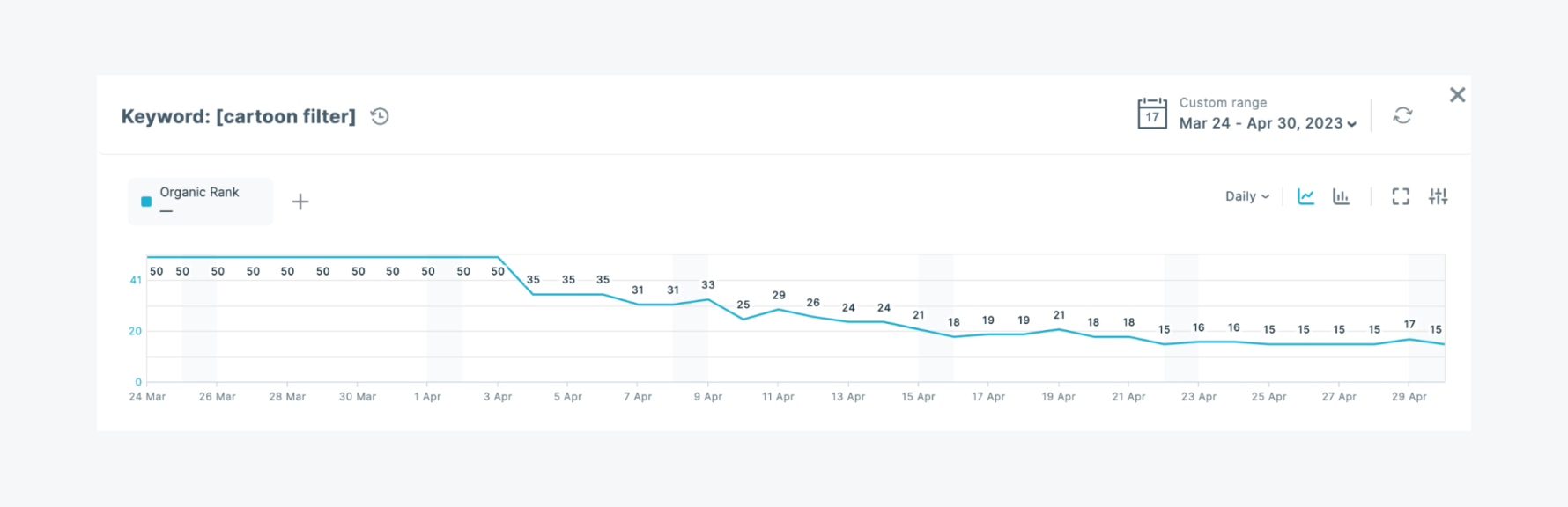Close the keyword panel
1568x507 pixels.
point(1457,95)
